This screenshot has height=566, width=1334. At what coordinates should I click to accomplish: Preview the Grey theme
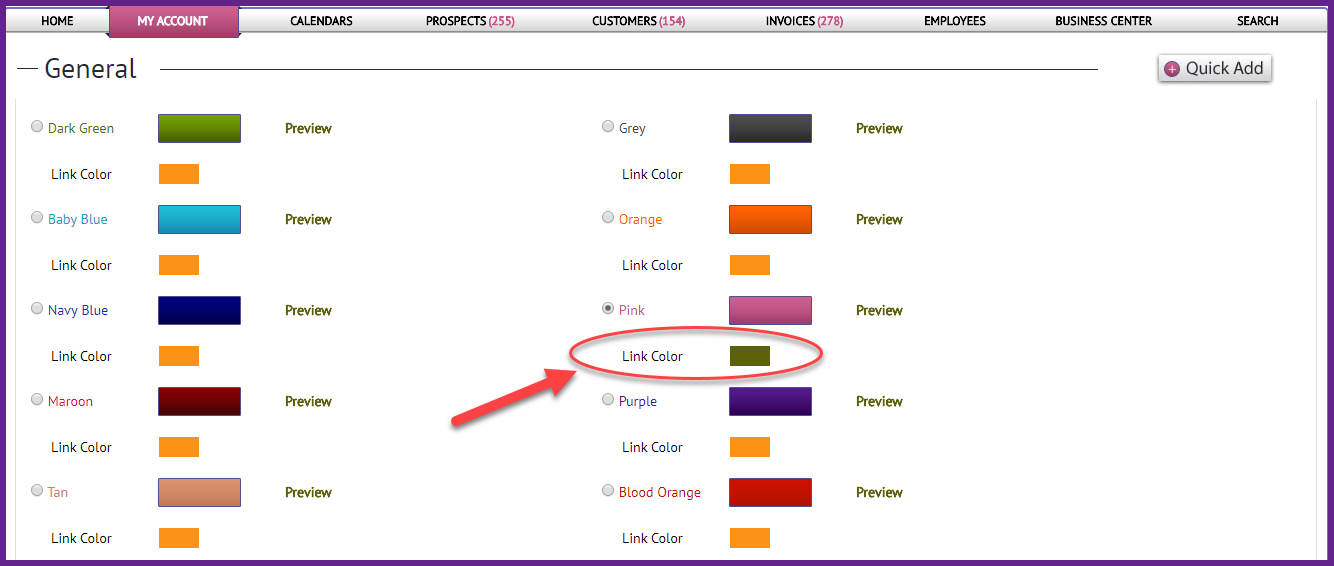pos(879,129)
